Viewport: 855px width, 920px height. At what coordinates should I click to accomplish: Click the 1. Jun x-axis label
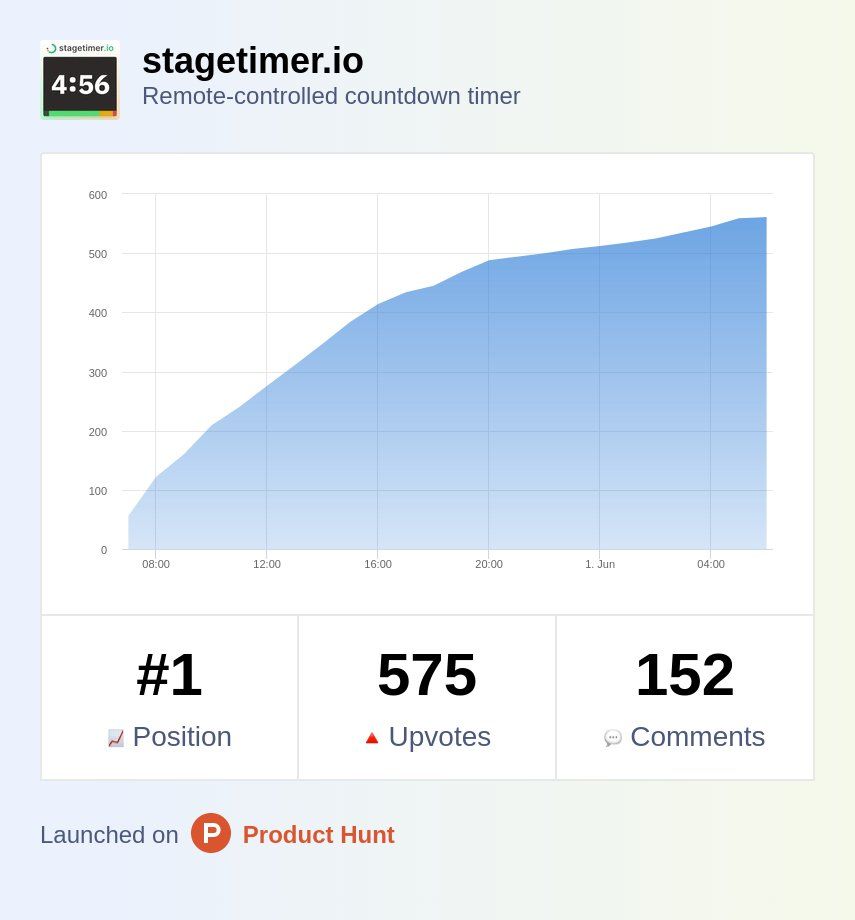pyautogui.click(x=600, y=564)
